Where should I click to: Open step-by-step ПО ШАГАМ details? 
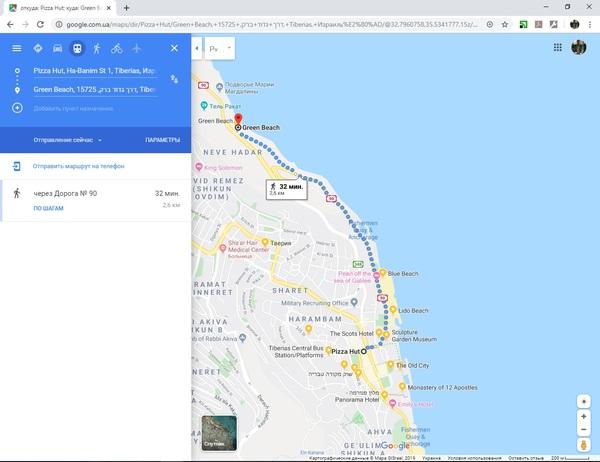pos(49,208)
